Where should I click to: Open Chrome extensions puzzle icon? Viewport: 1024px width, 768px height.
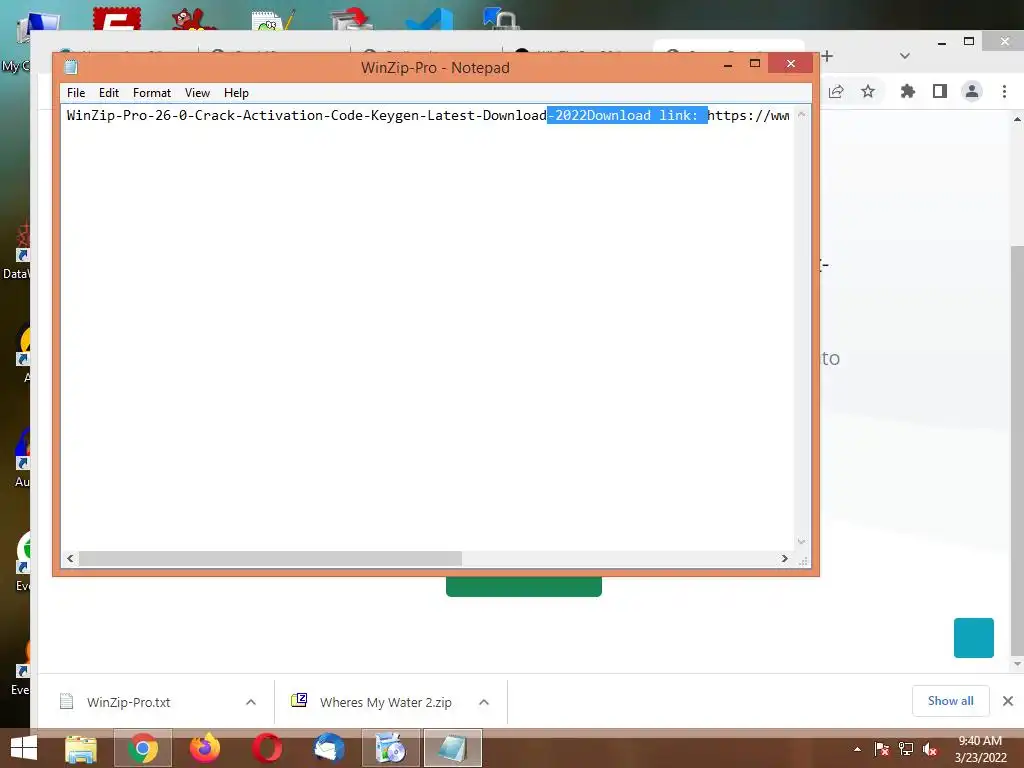click(x=908, y=91)
